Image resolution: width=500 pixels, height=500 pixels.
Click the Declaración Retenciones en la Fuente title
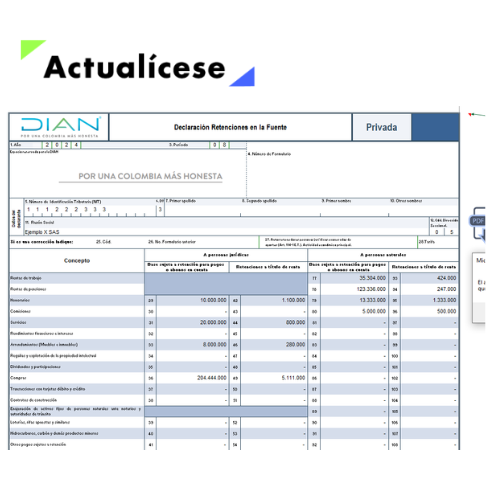pos(230,127)
